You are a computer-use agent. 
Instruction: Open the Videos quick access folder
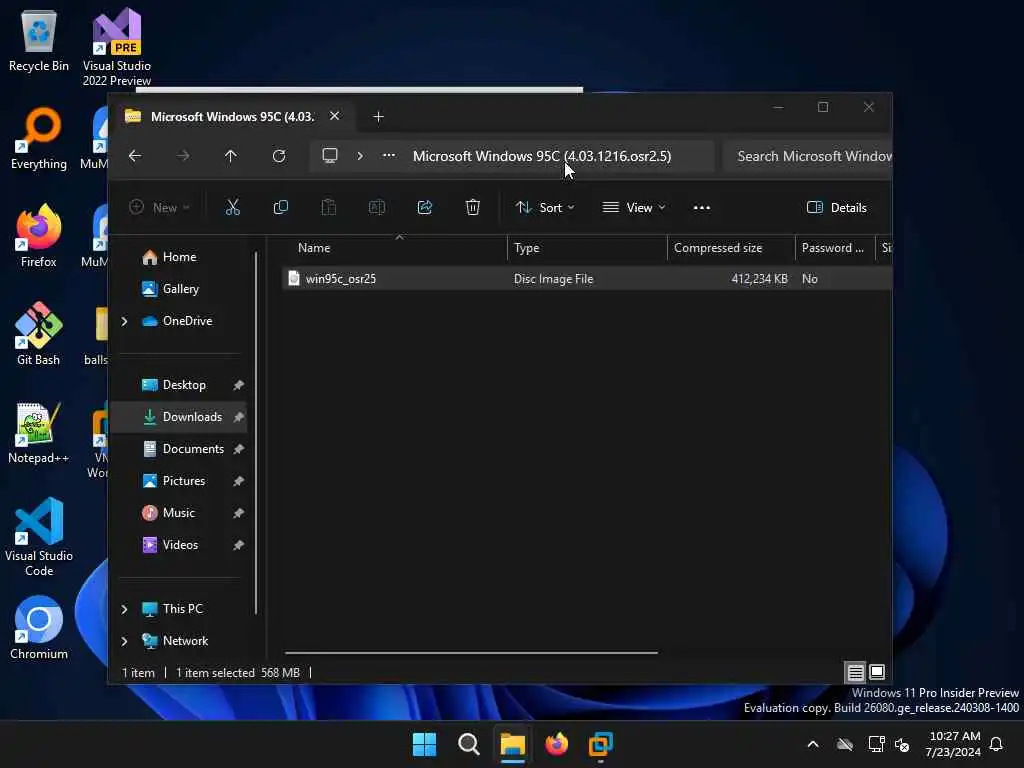tap(180, 545)
